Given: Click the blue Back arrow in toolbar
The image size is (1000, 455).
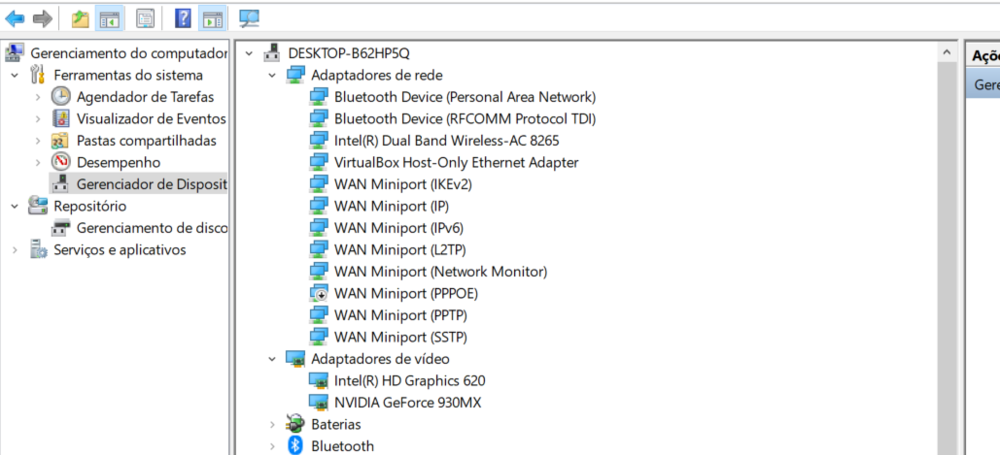Looking at the screenshot, I should point(15,18).
